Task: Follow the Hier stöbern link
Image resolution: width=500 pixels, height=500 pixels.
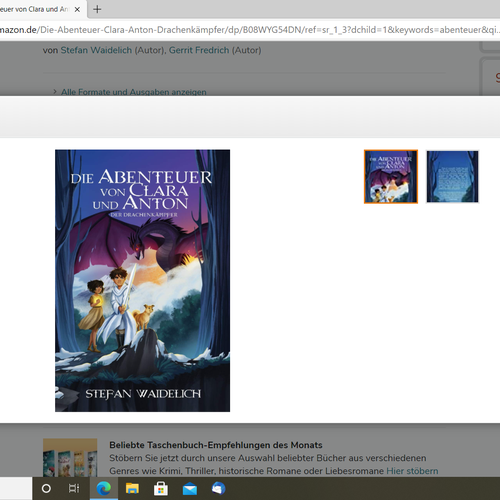Action: click(412, 471)
